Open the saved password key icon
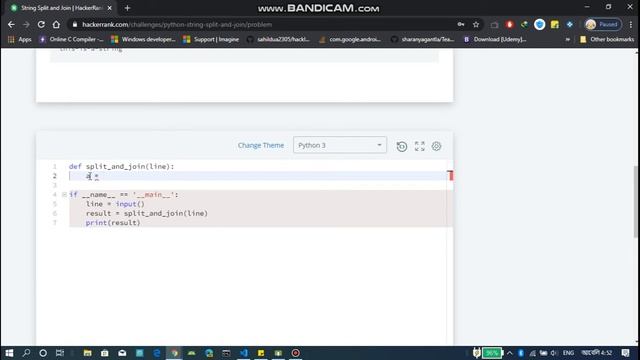This screenshot has width=640, height=360. (461, 24)
